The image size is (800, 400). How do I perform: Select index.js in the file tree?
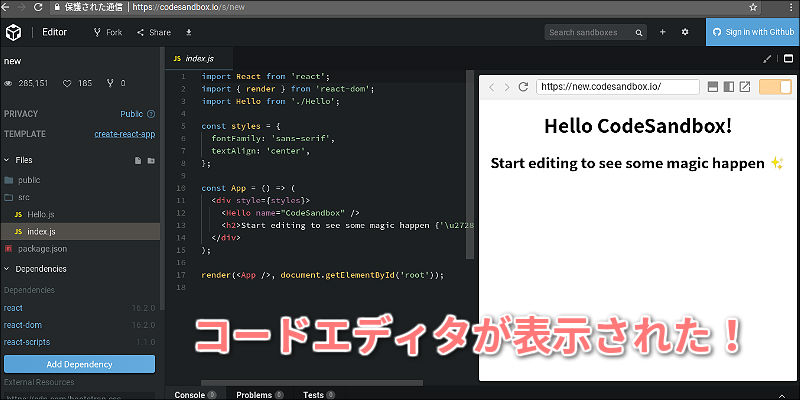[x=80, y=232]
